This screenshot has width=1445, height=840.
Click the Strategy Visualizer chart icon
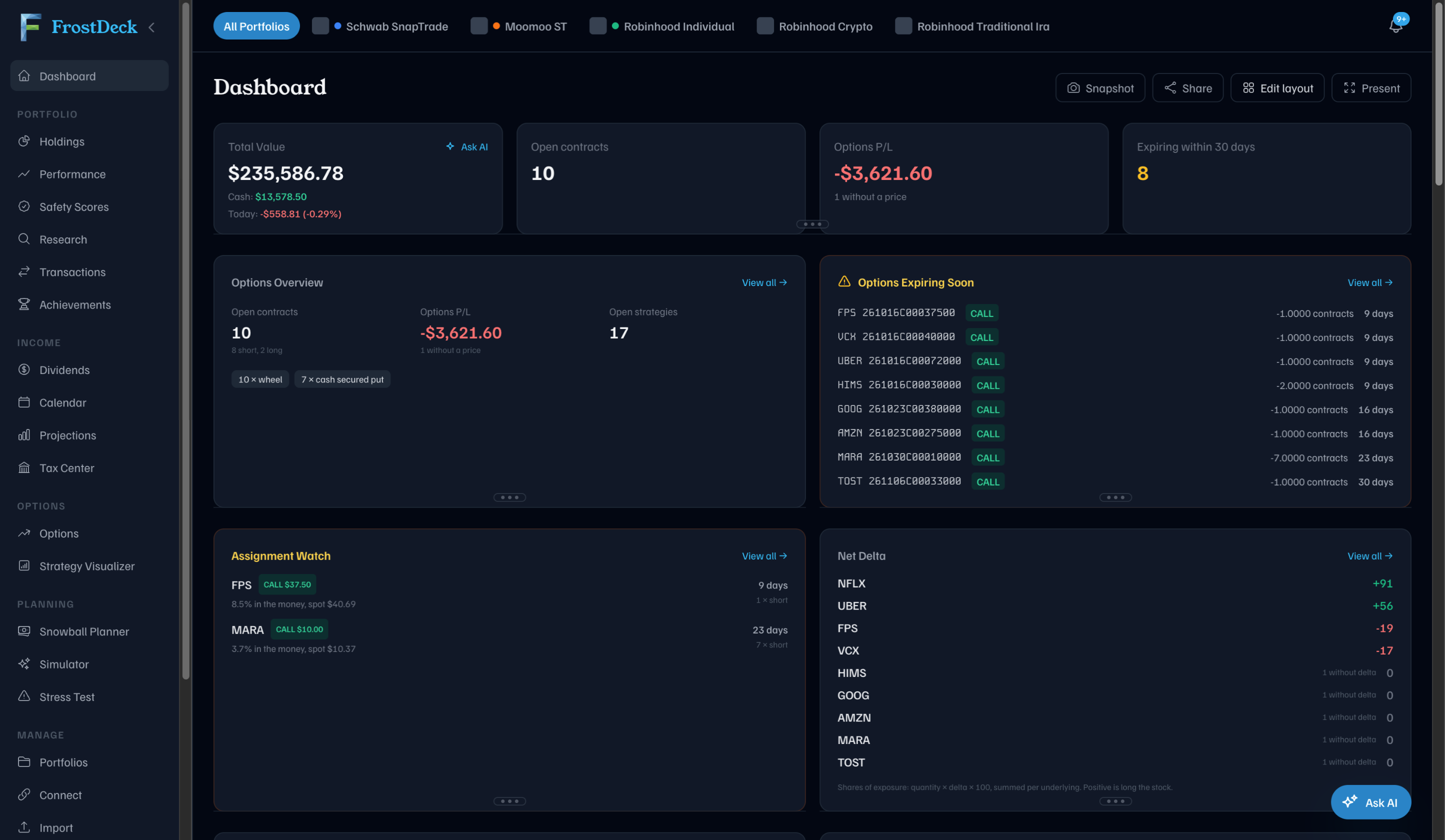24,566
